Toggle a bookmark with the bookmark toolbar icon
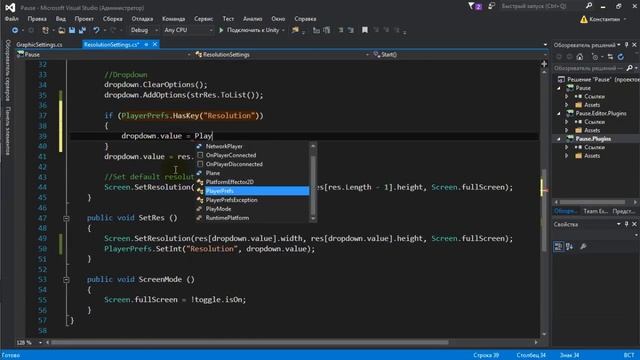This screenshot has width=640, height=360. tap(365, 30)
